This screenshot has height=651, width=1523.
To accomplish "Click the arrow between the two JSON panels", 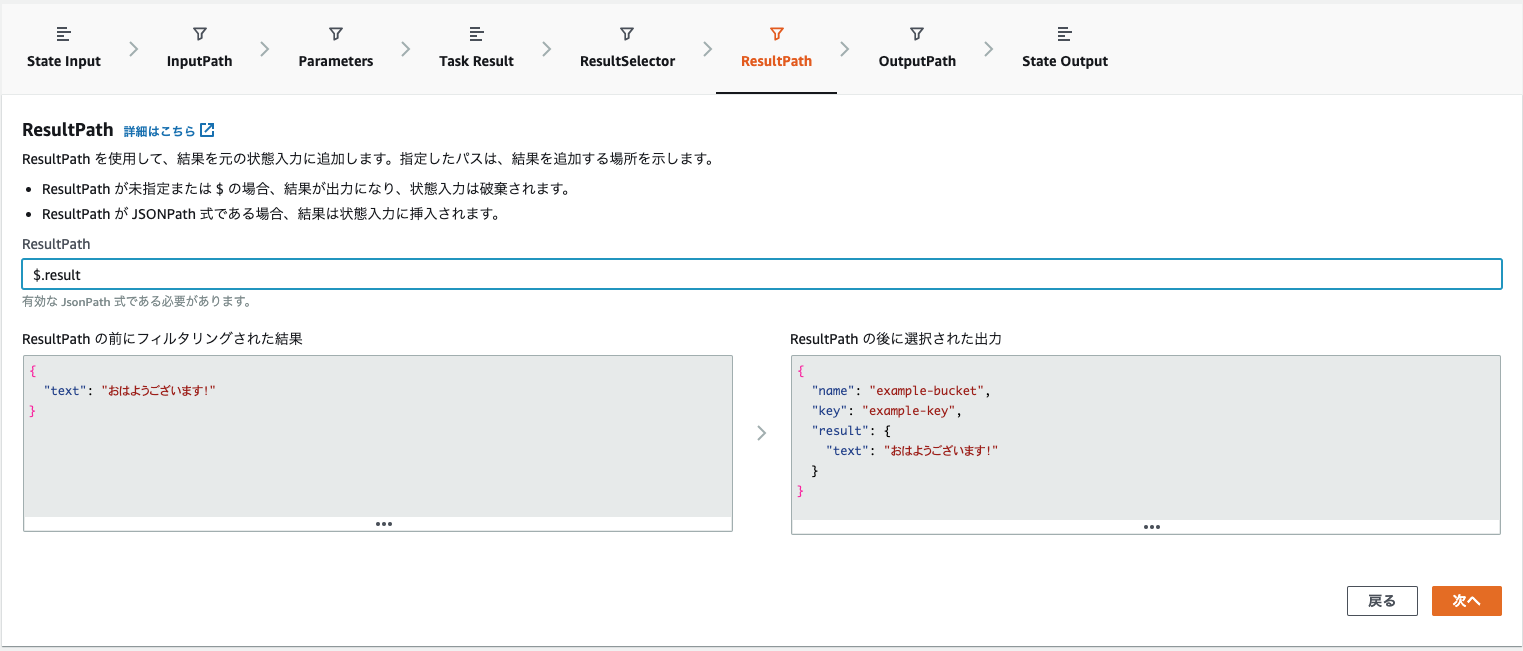I will [x=762, y=432].
